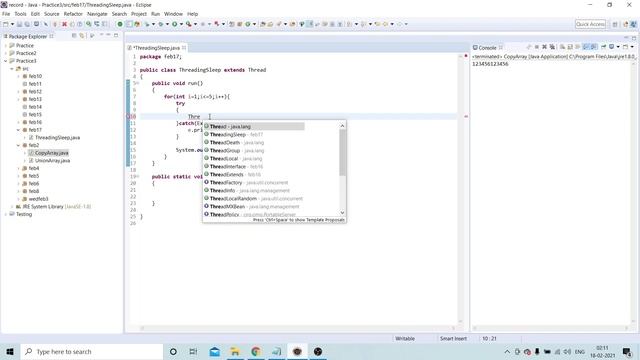
Task: Click the error marker on line 10
Action: point(128,117)
